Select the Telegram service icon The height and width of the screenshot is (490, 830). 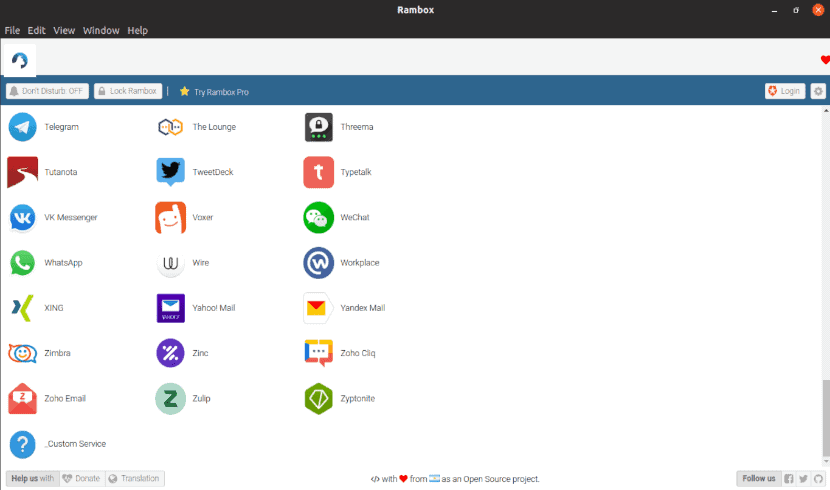(22, 127)
